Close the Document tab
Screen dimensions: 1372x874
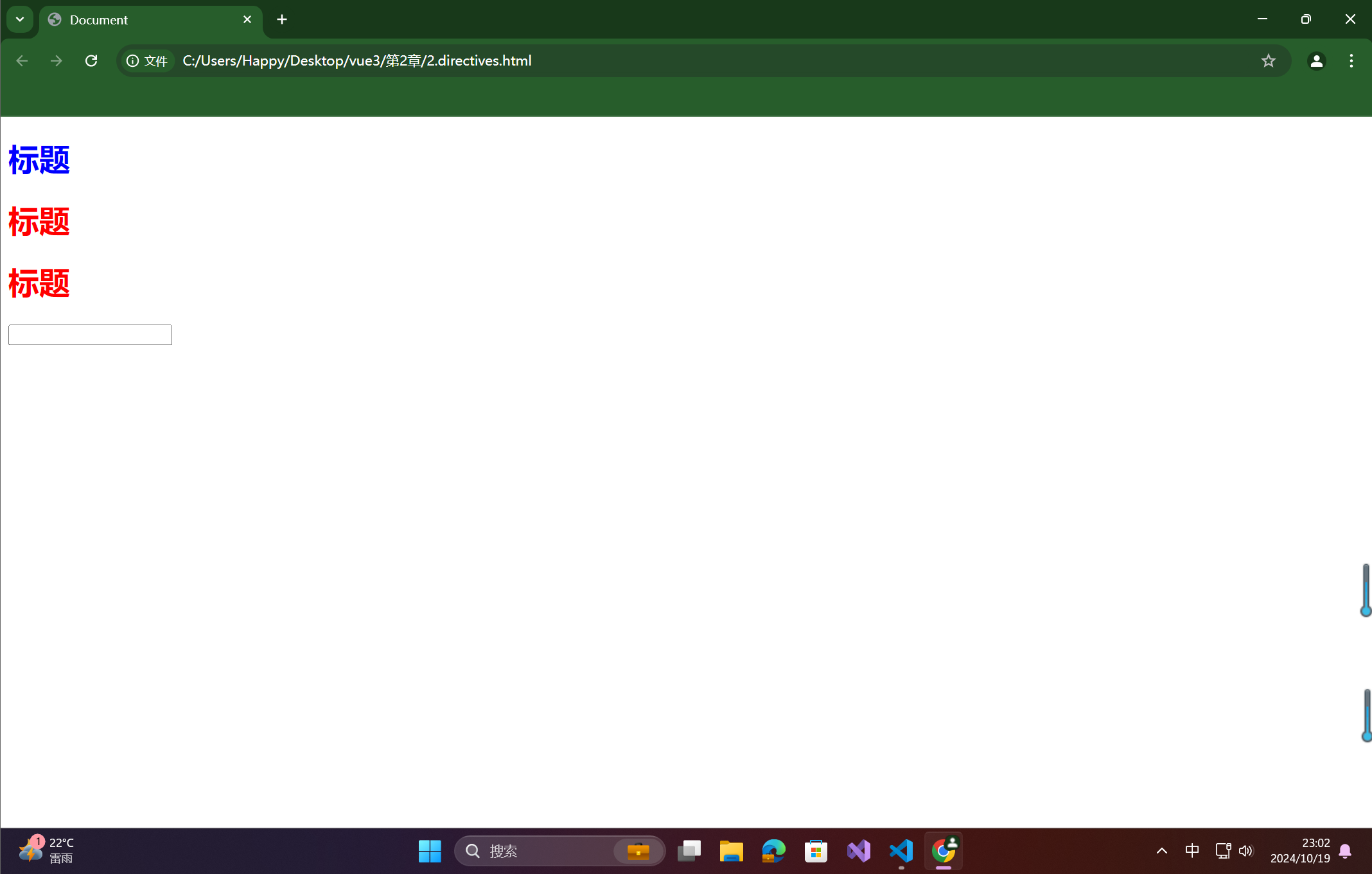point(247,19)
